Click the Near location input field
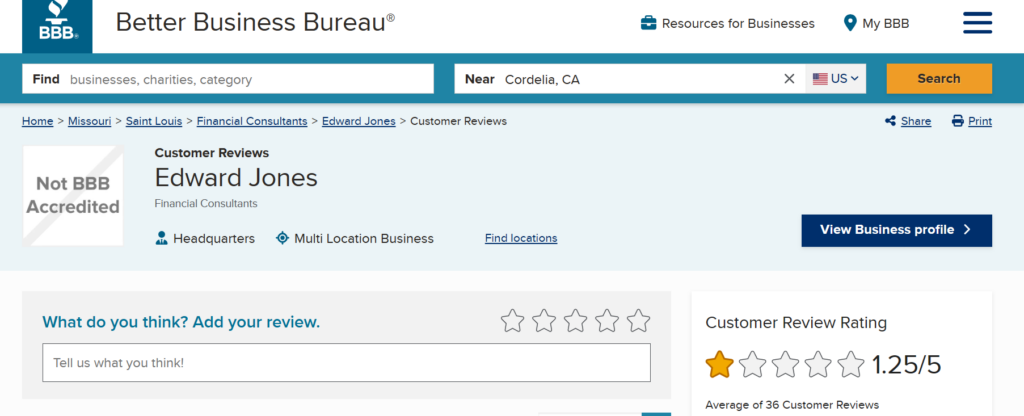This screenshot has height=416, width=1024. (630, 79)
